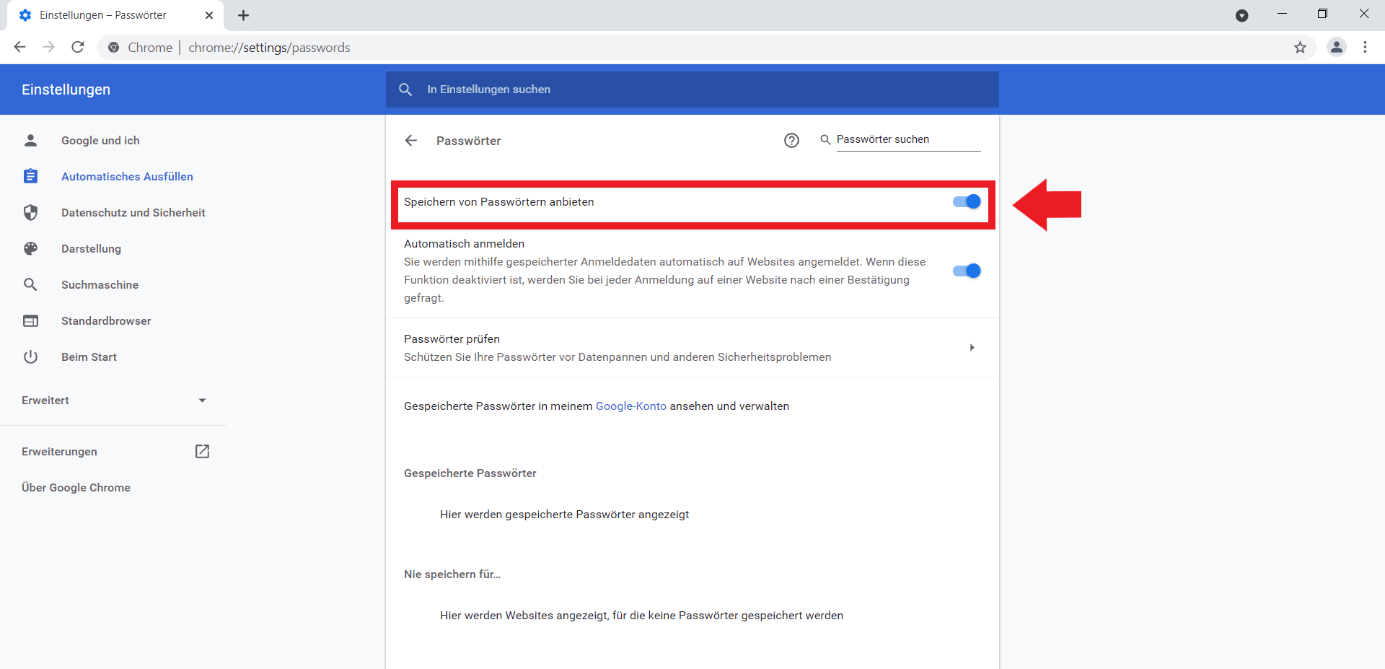This screenshot has height=669, width=1385.
Task: Minimize the Chrome window
Action: pos(1282,14)
